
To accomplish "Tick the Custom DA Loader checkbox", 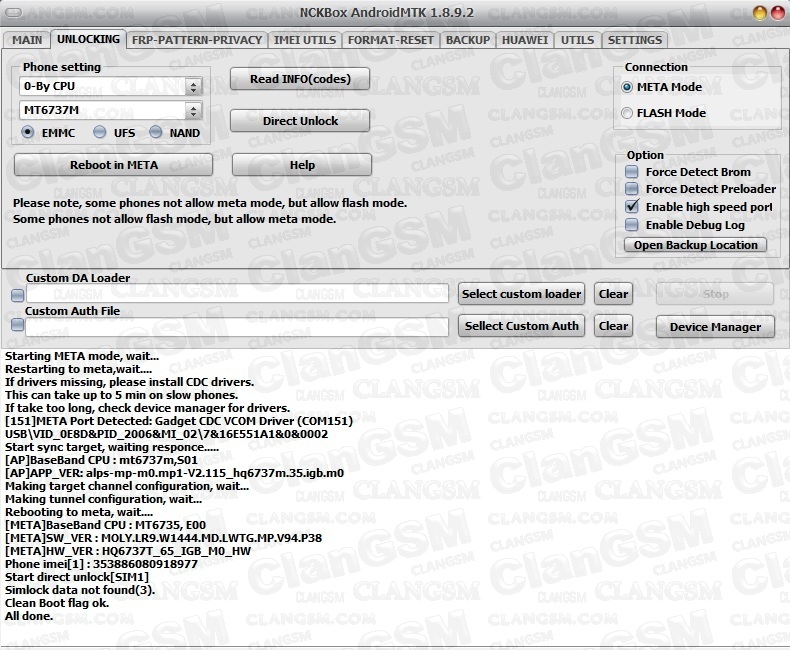I will tap(18, 295).
